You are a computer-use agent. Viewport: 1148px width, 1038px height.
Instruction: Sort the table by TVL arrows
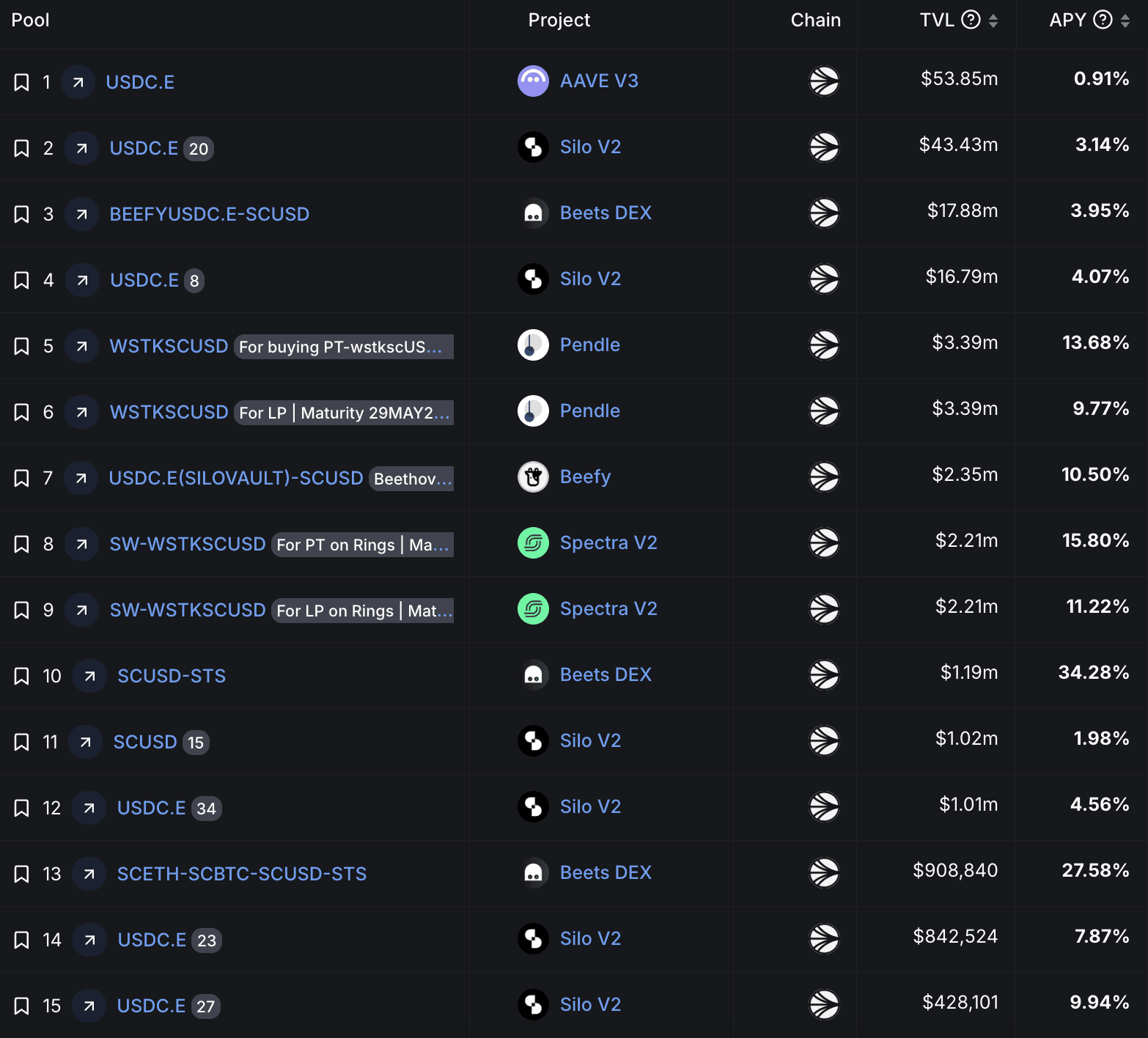[x=993, y=21]
